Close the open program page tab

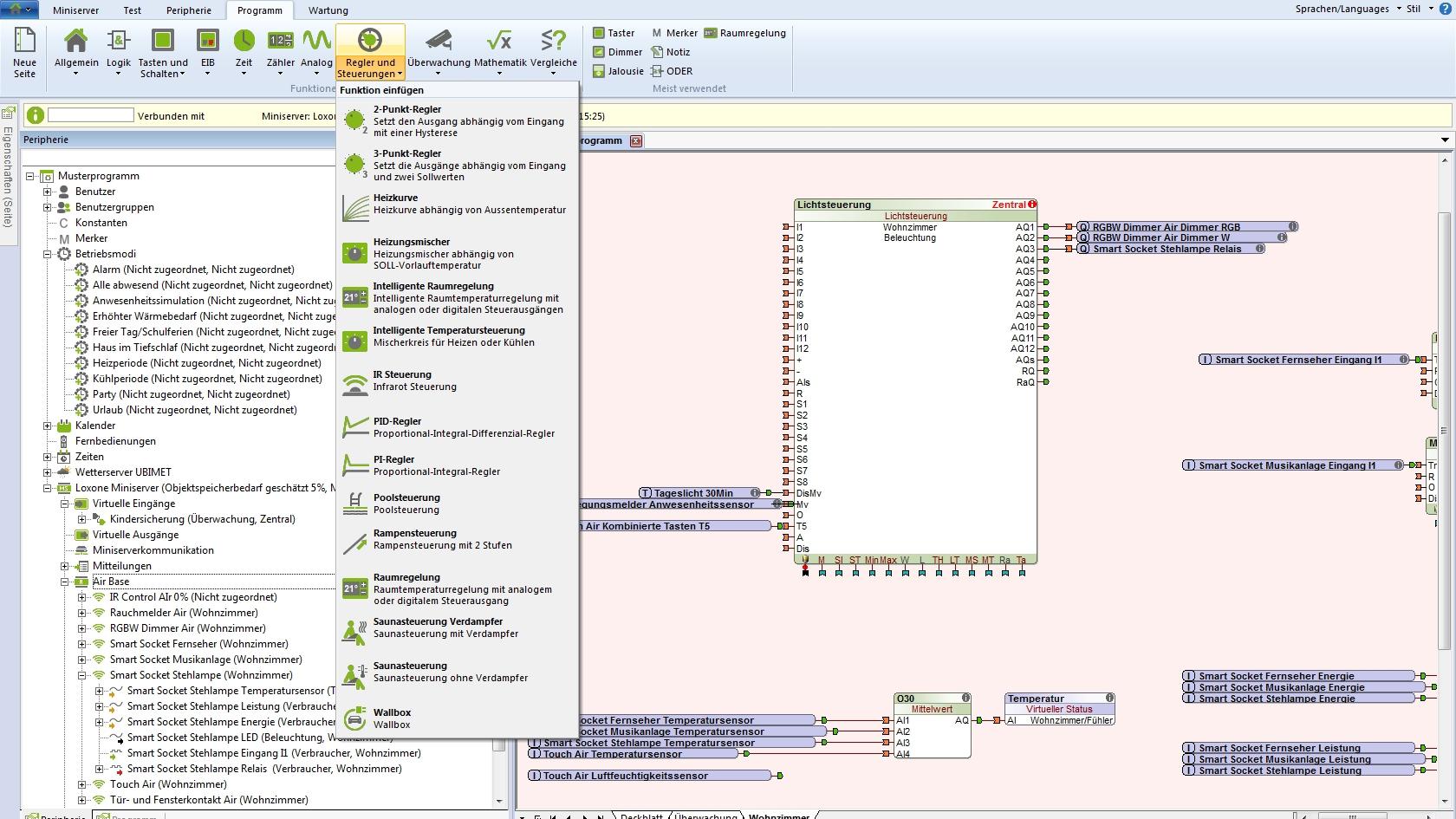point(635,140)
